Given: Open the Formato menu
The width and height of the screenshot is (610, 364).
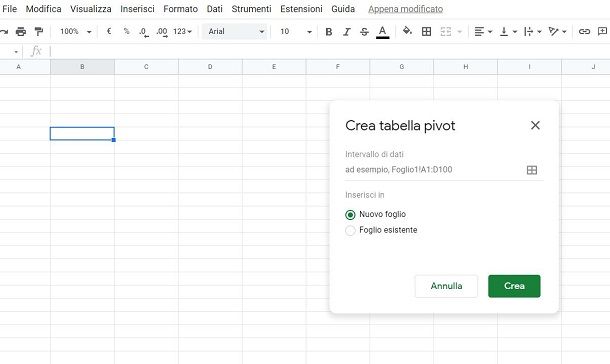Looking at the screenshot, I should coord(181,9).
